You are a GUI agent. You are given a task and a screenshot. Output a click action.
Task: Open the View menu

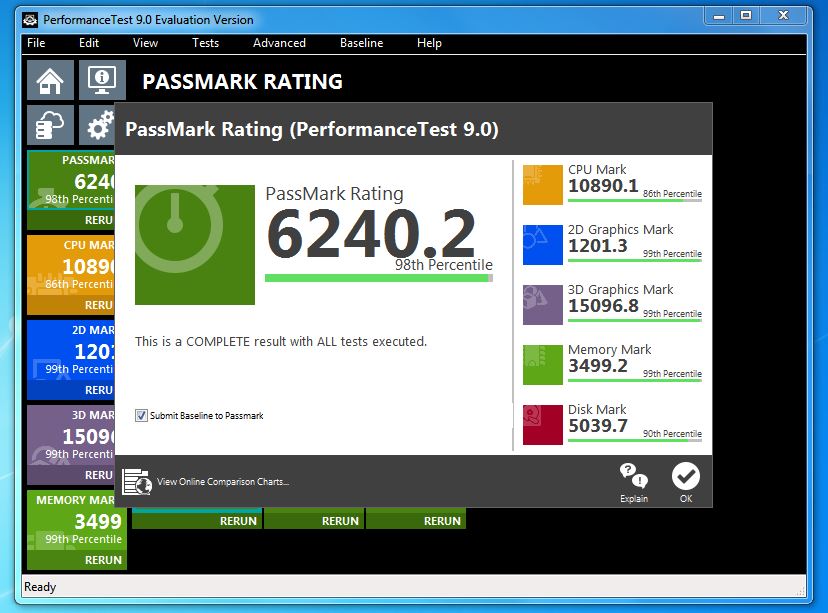click(145, 43)
